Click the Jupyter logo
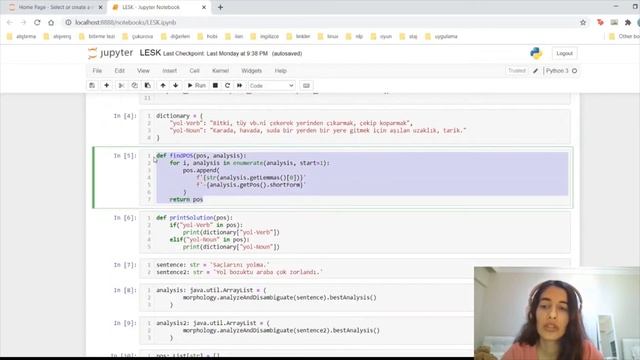 click(x=110, y=53)
